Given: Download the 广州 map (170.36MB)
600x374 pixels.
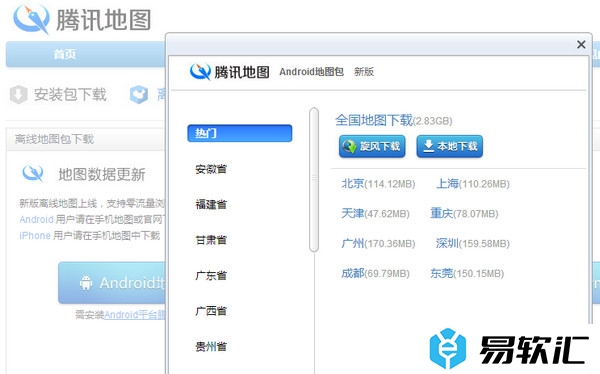Looking at the screenshot, I should coord(378,243).
